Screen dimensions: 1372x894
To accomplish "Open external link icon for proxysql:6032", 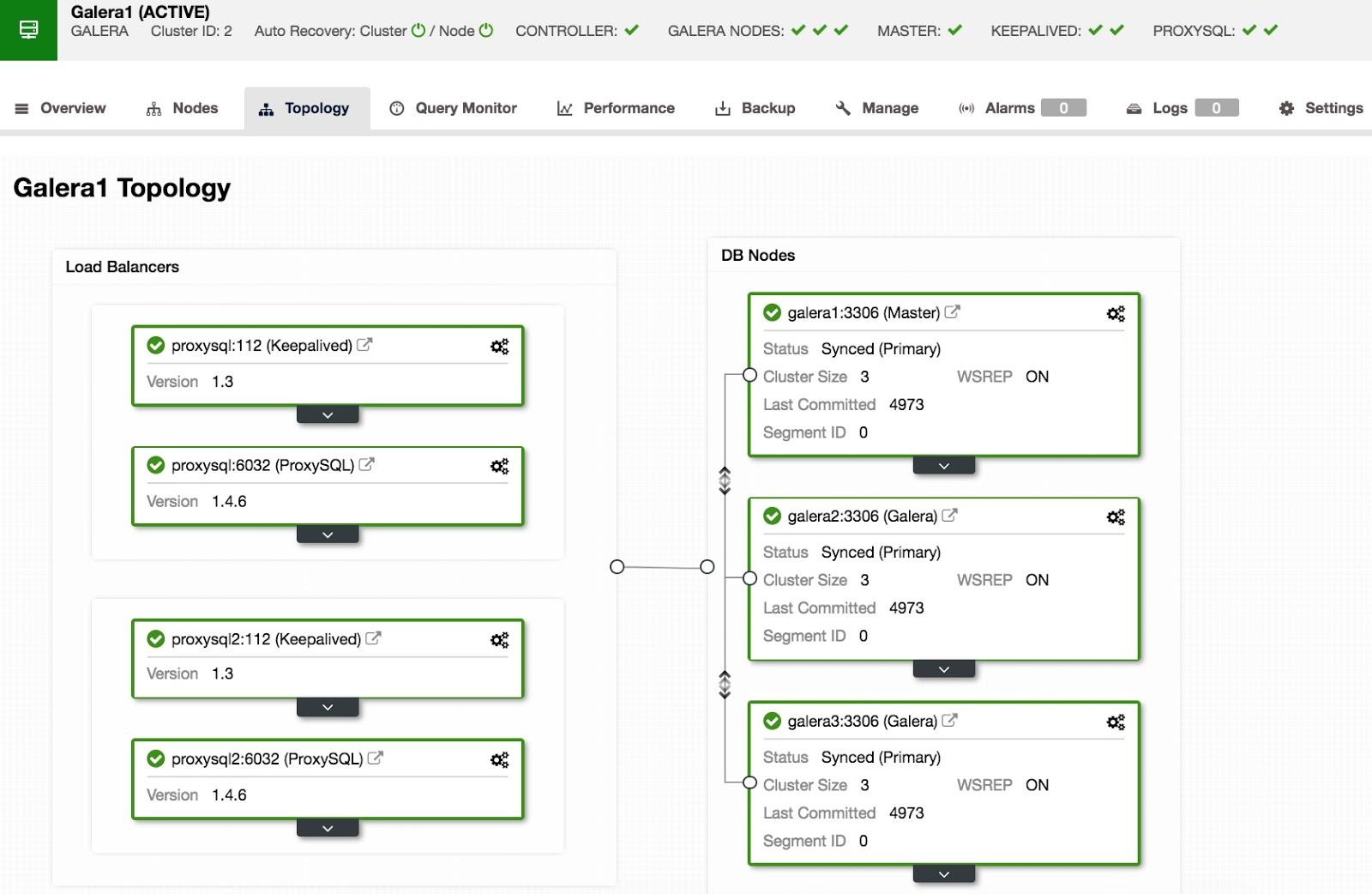I will click(x=366, y=465).
